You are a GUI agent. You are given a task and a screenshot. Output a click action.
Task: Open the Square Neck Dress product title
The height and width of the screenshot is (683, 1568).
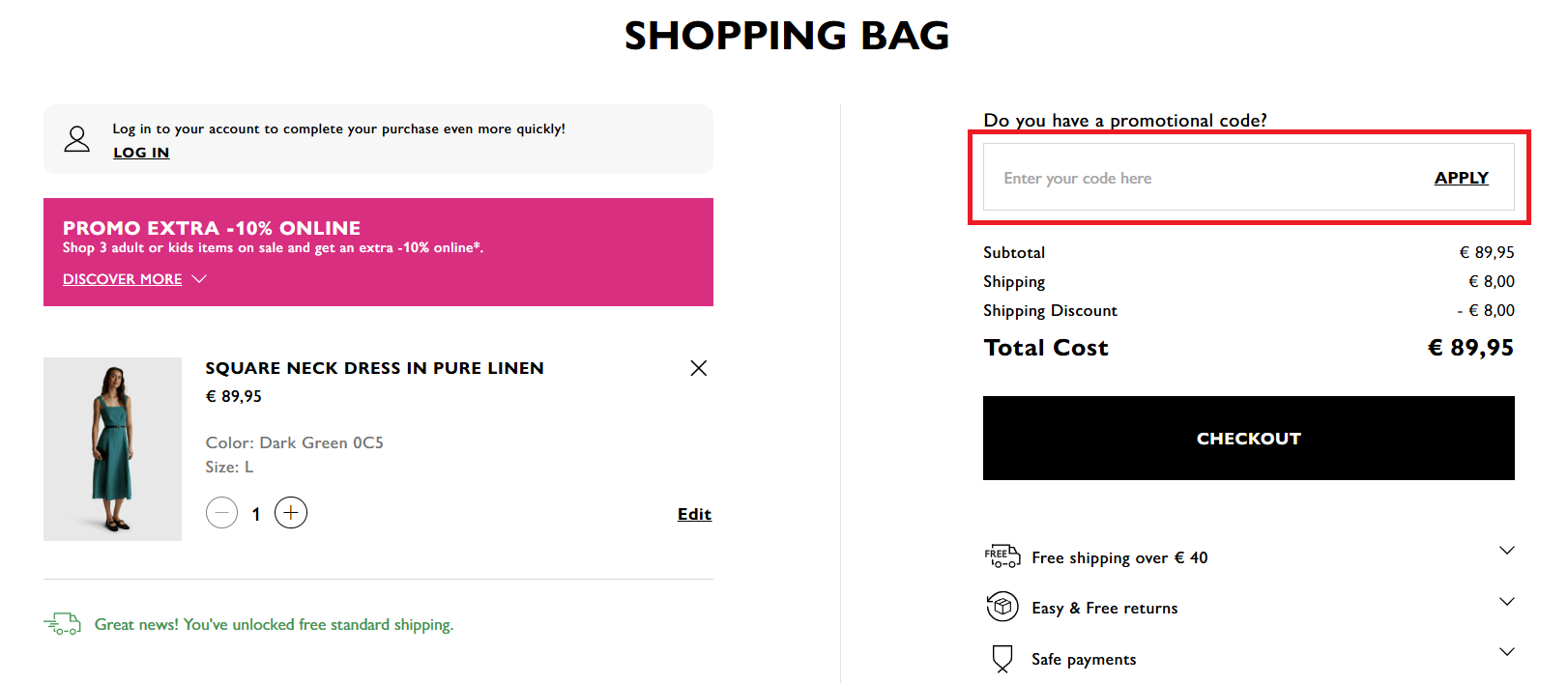coord(374,368)
